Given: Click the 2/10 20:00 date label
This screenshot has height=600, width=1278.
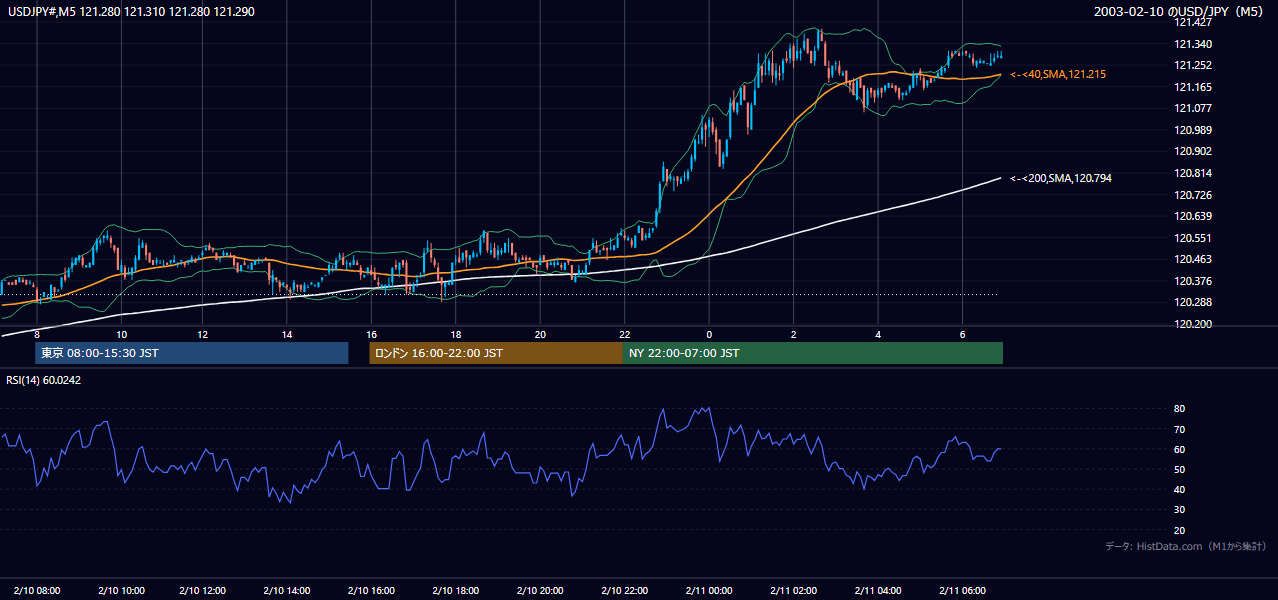Looking at the screenshot, I should (x=540, y=590).
